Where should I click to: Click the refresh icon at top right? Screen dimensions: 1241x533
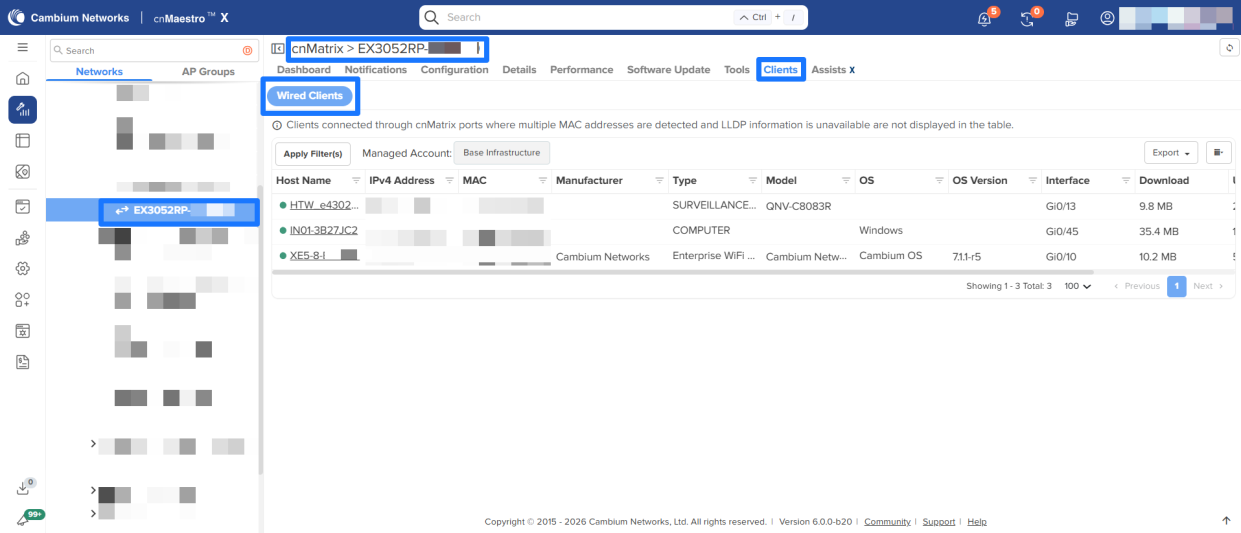[1229, 48]
